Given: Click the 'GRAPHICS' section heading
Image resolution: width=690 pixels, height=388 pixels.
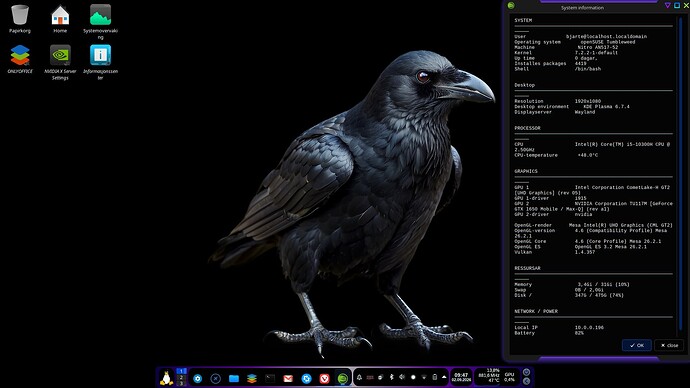Looking at the screenshot, I should [x=526, y=171].
